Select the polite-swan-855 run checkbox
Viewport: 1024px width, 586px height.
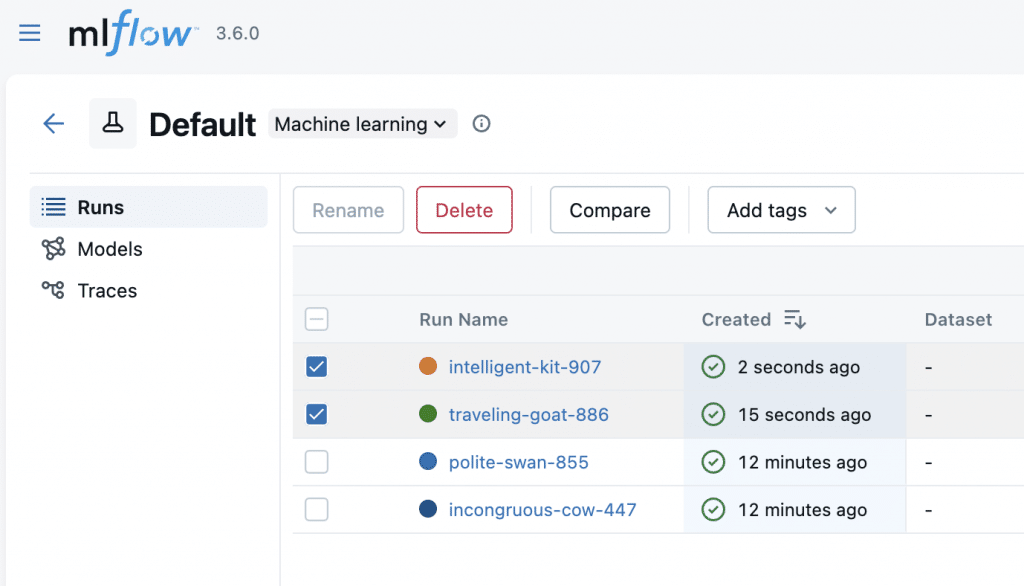(x=316, y=462)
